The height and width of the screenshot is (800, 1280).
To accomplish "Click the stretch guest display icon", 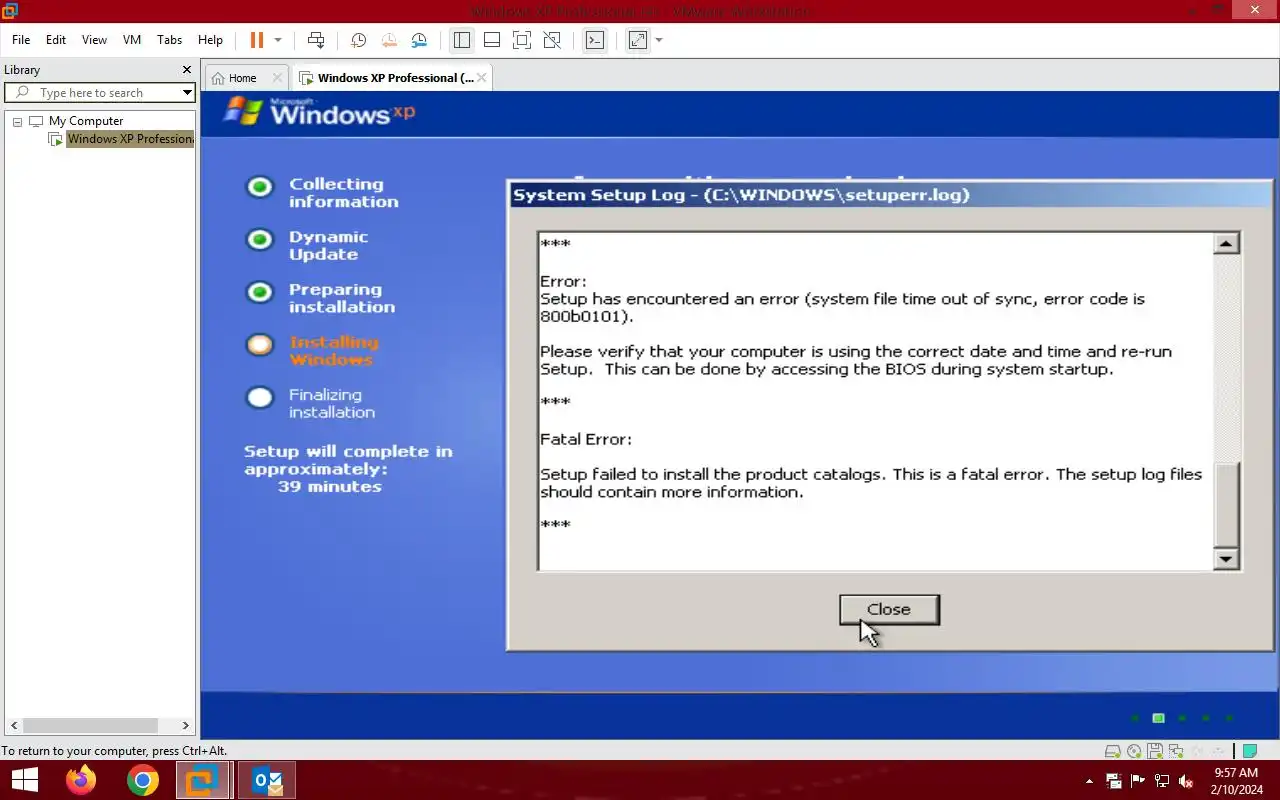I will point(638,40).
